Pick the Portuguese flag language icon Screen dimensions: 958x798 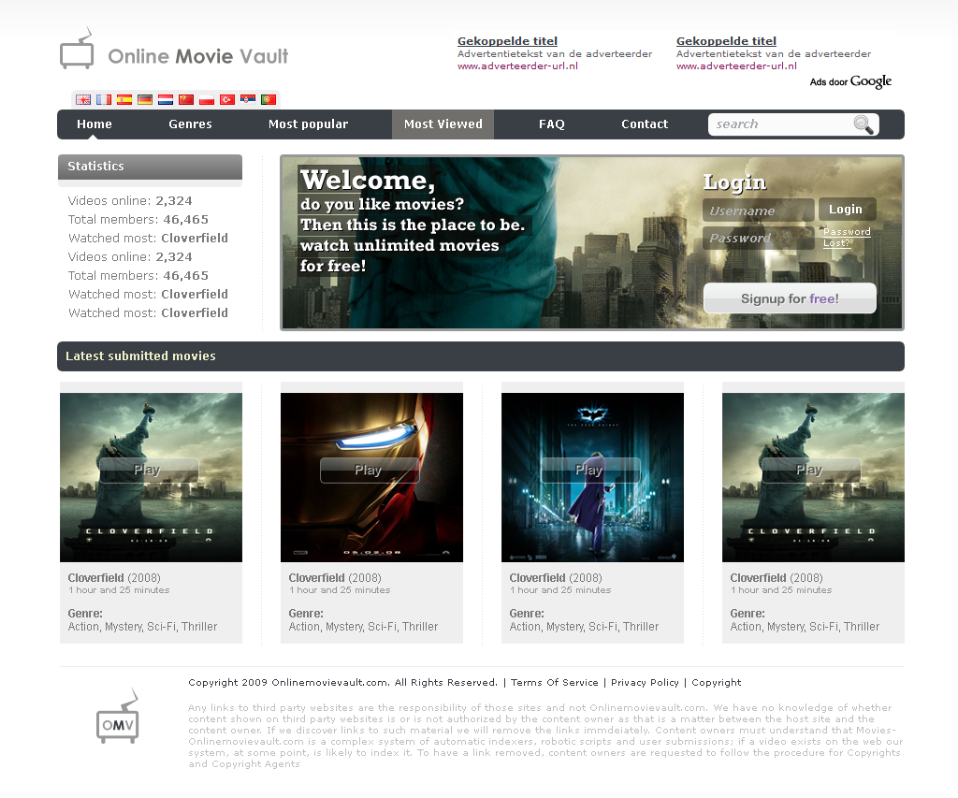[x=268, y=100]
